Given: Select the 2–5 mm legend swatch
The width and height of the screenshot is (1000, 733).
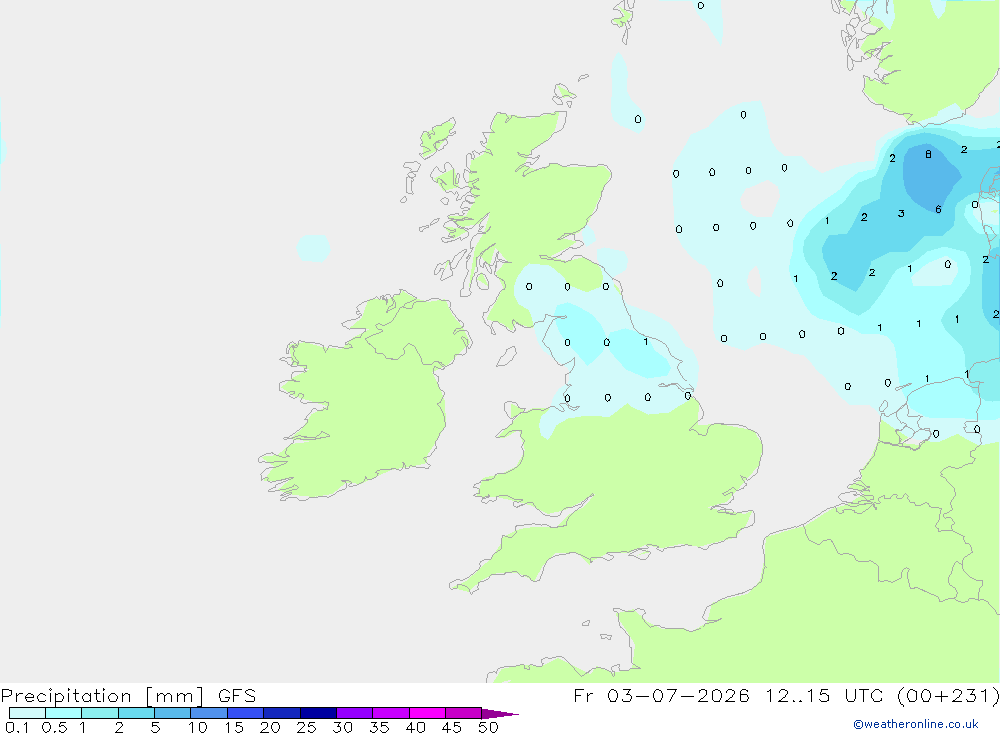Looking at the screenshot, I should coord(136,713).
